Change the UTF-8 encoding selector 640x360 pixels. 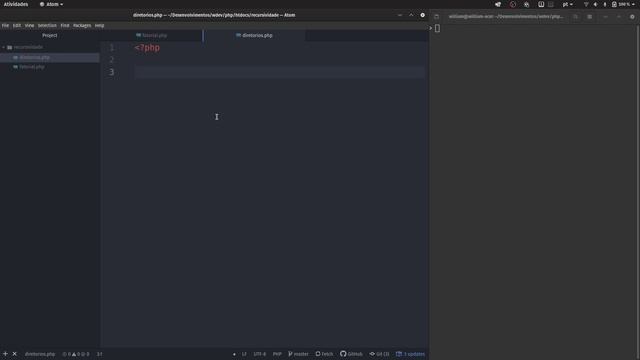click(260, 354)
